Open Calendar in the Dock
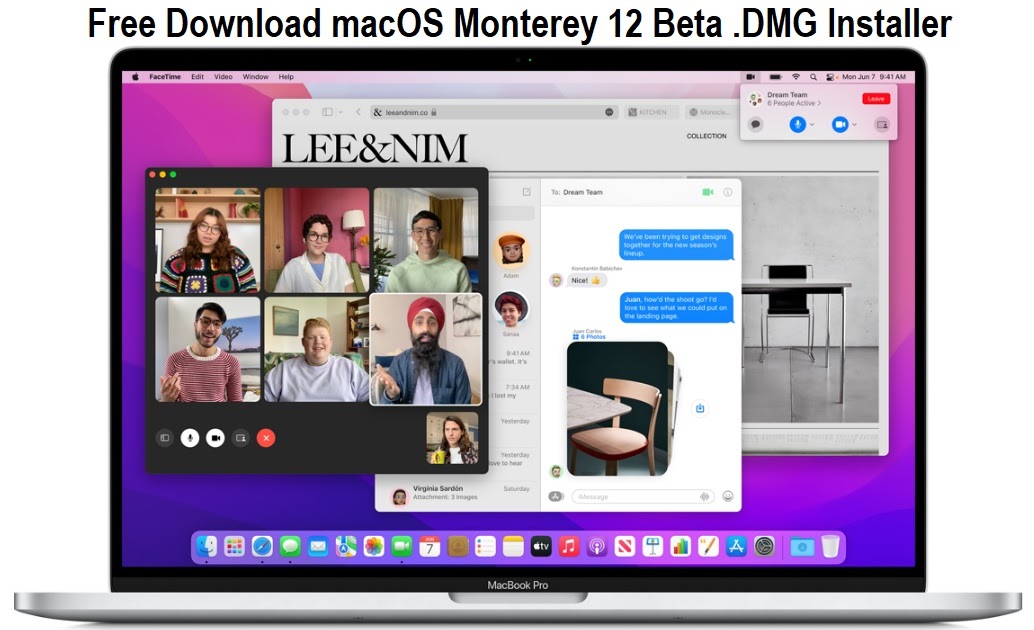This screenshot has width=1034, height=630. 429,546
